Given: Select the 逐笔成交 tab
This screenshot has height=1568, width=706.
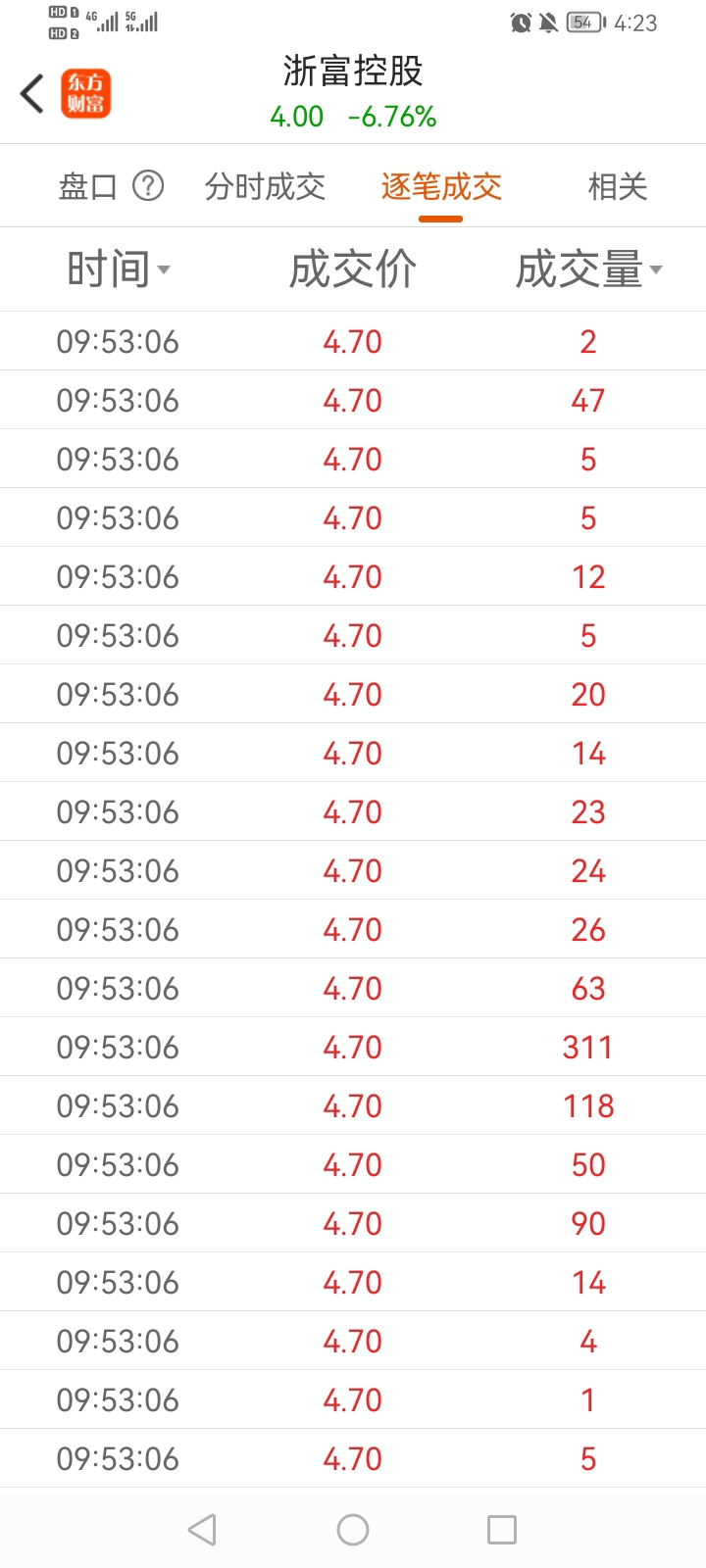Looking at the screenshot, I should coord(441,186).
